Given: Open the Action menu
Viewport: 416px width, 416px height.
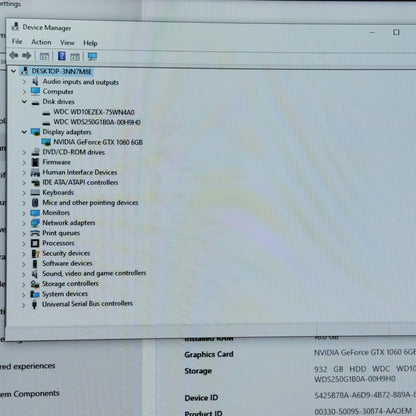Looking at the screenshot, I should click(41, 42).
